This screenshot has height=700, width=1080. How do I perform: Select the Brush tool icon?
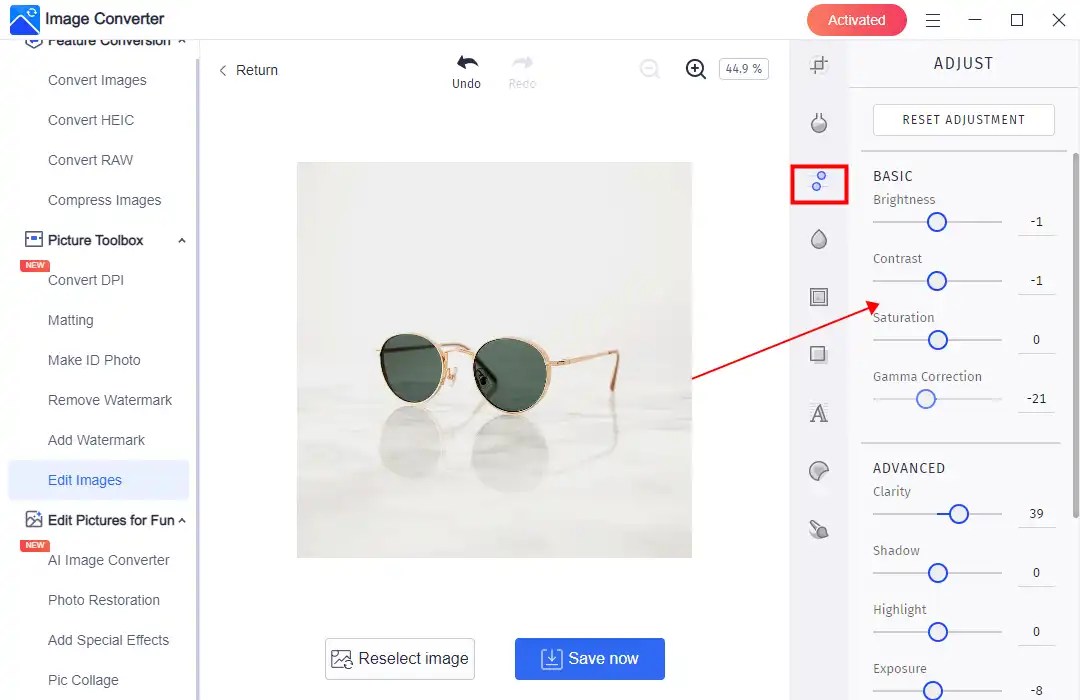tap(819, 528)
